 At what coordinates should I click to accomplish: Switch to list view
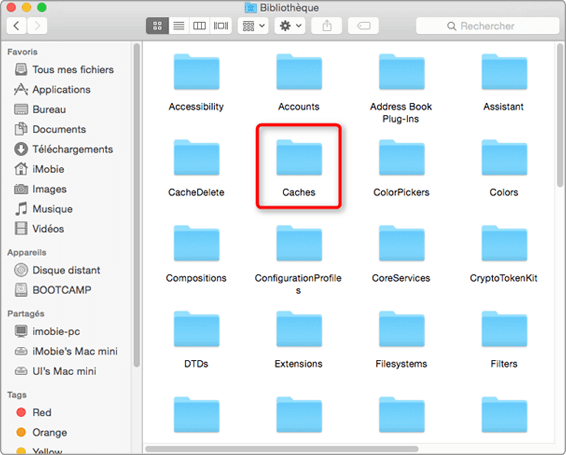pos(179,26)
